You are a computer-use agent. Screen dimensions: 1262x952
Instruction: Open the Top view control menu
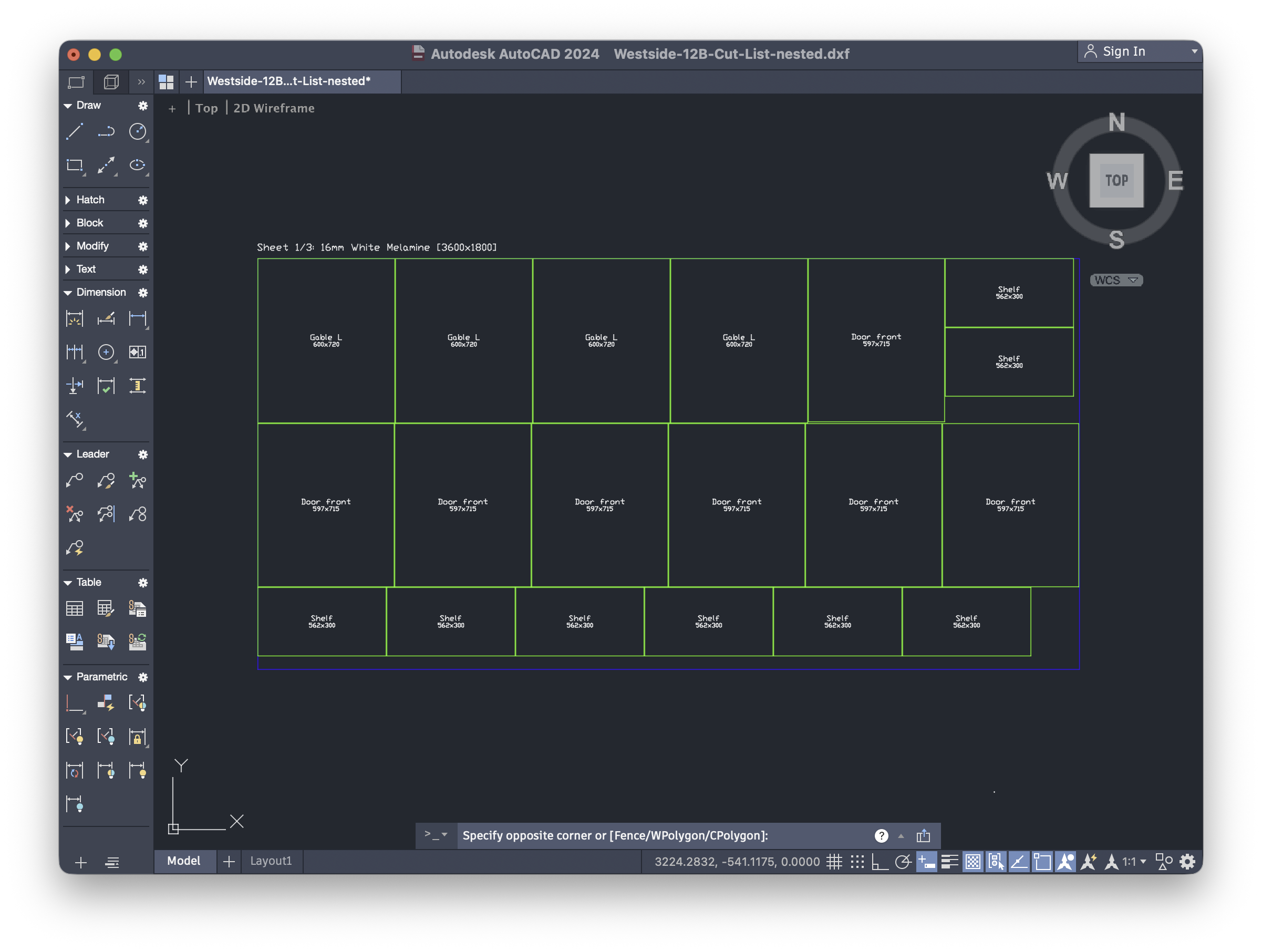[x=206, y=108]
